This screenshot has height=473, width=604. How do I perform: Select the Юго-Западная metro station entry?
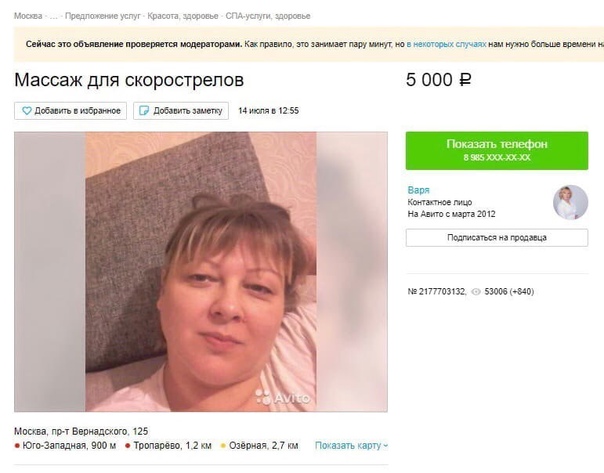click(x=65, y=446)
